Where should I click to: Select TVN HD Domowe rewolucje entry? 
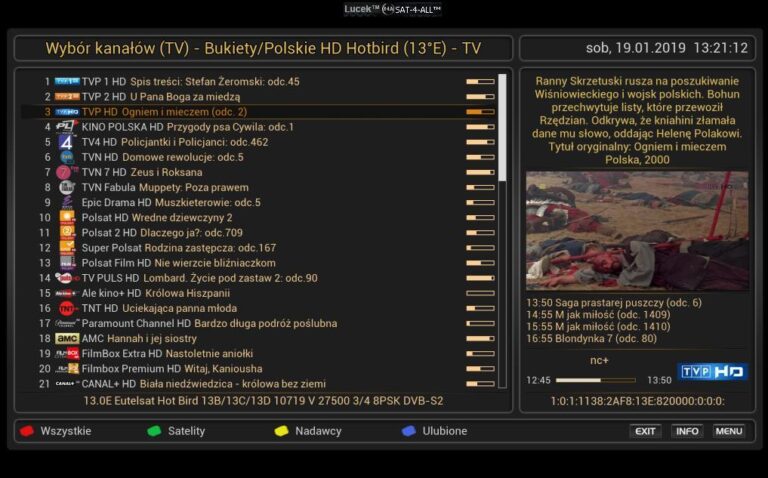(x=259, y=157)
